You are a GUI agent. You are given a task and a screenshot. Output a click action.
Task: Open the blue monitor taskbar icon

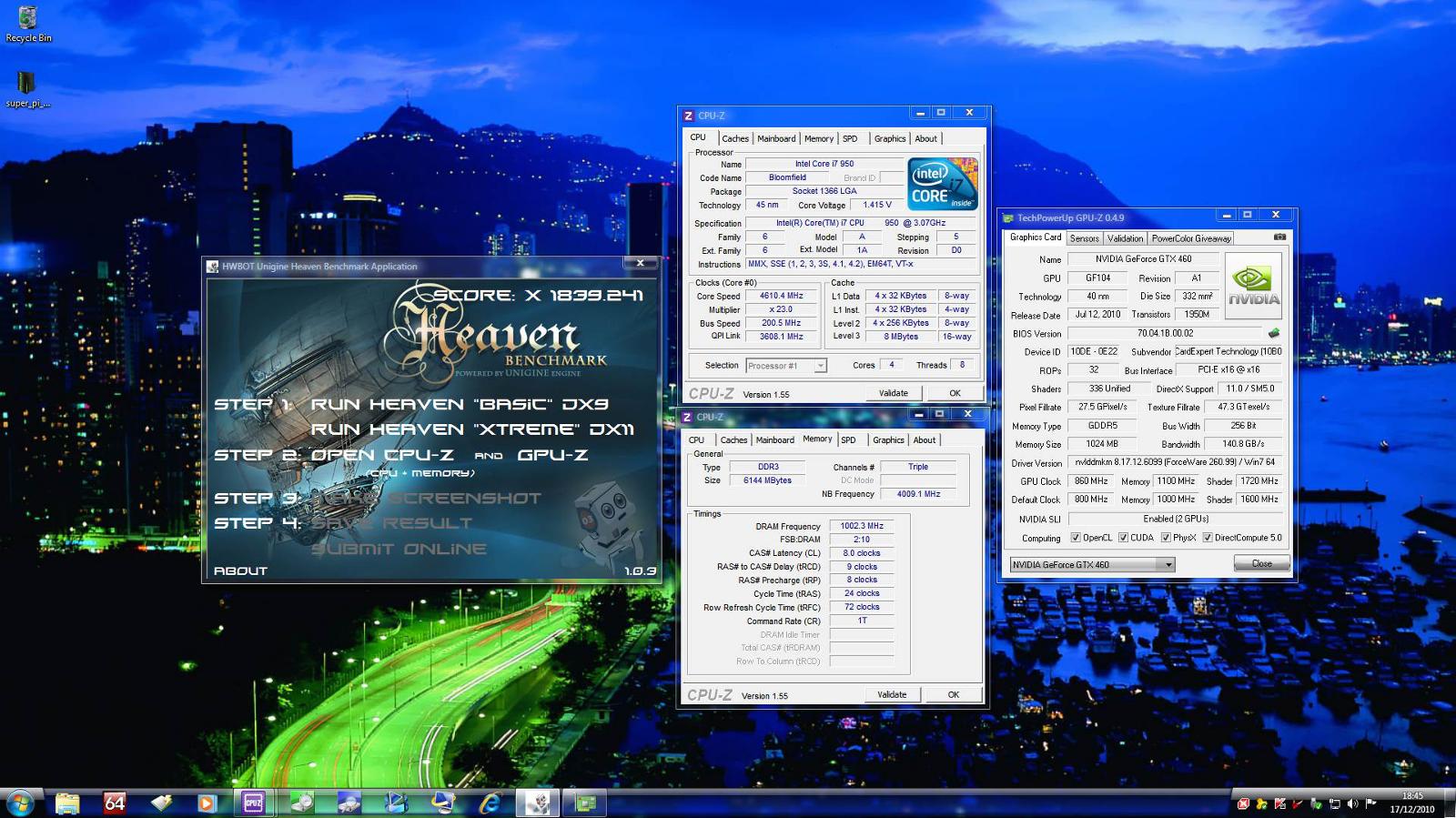point(442,803)
